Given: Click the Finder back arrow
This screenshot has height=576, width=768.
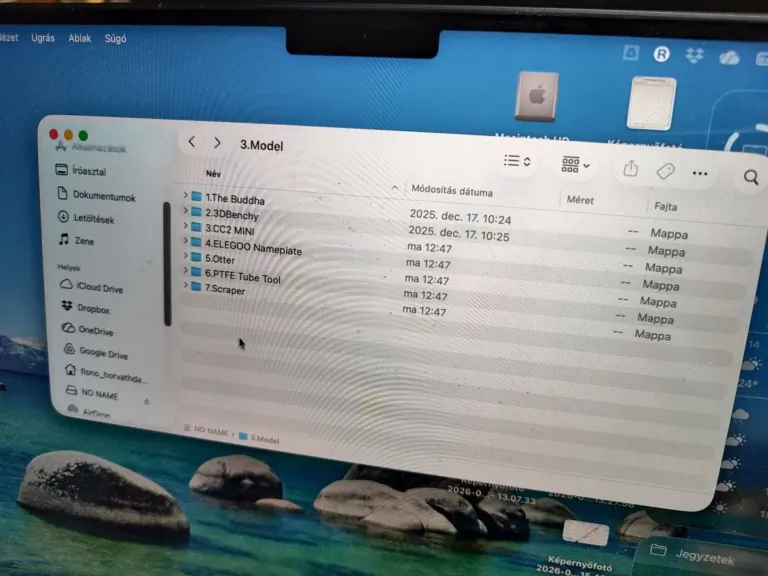Looking at the screenshot, I should 192,142.
